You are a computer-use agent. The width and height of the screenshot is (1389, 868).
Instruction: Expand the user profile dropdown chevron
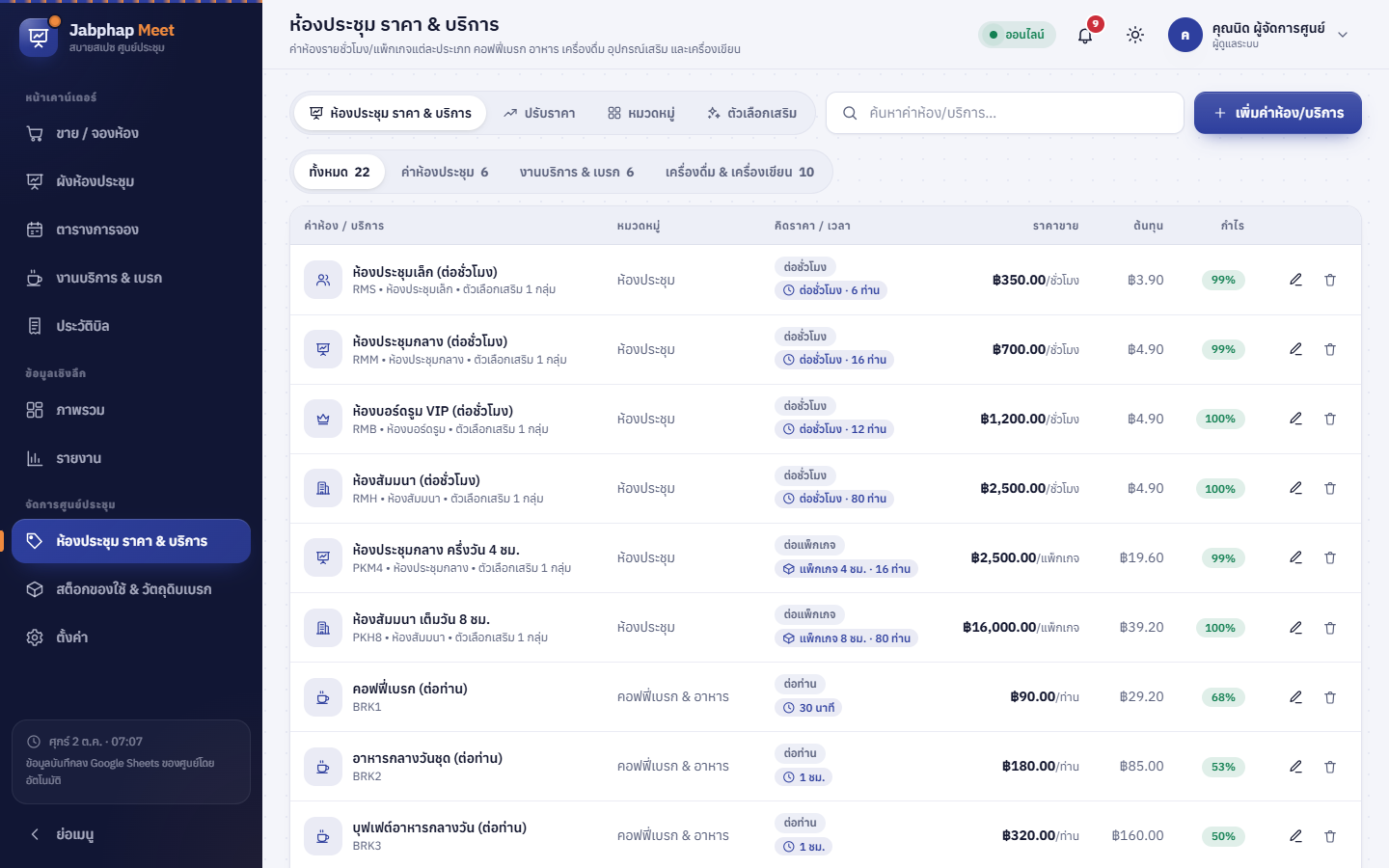click(1343, 35)
